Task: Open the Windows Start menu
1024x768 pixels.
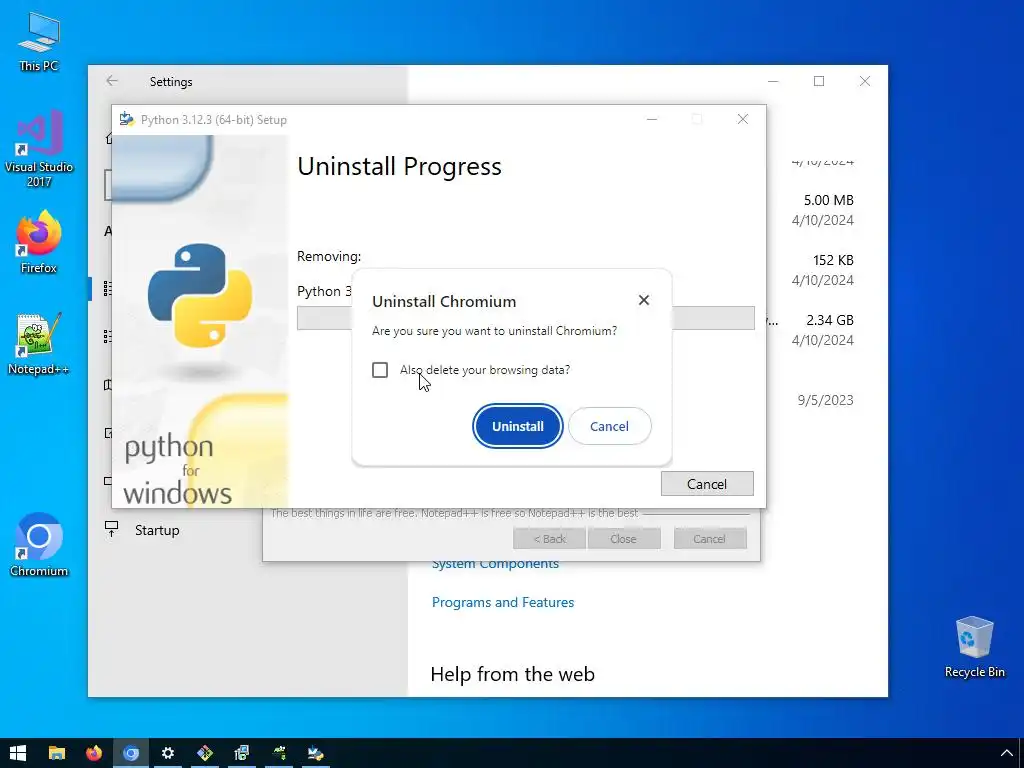Action: click(18, 753)
